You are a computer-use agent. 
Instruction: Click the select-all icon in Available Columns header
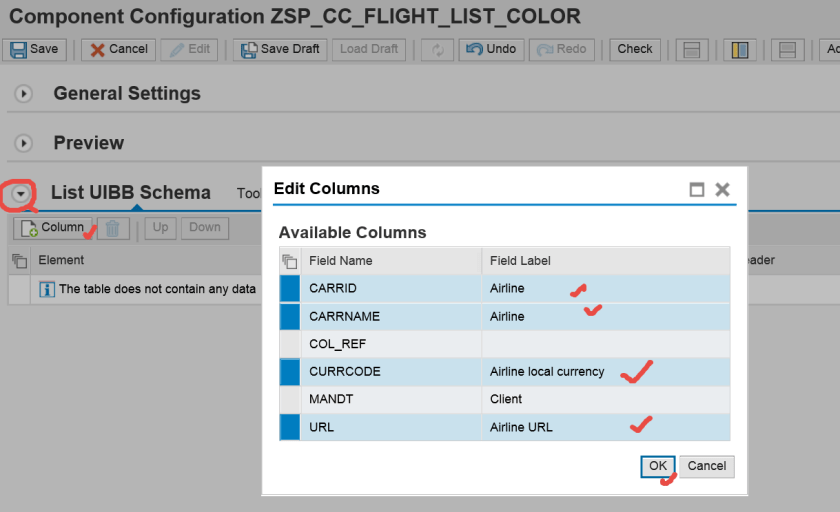point(290,261)
